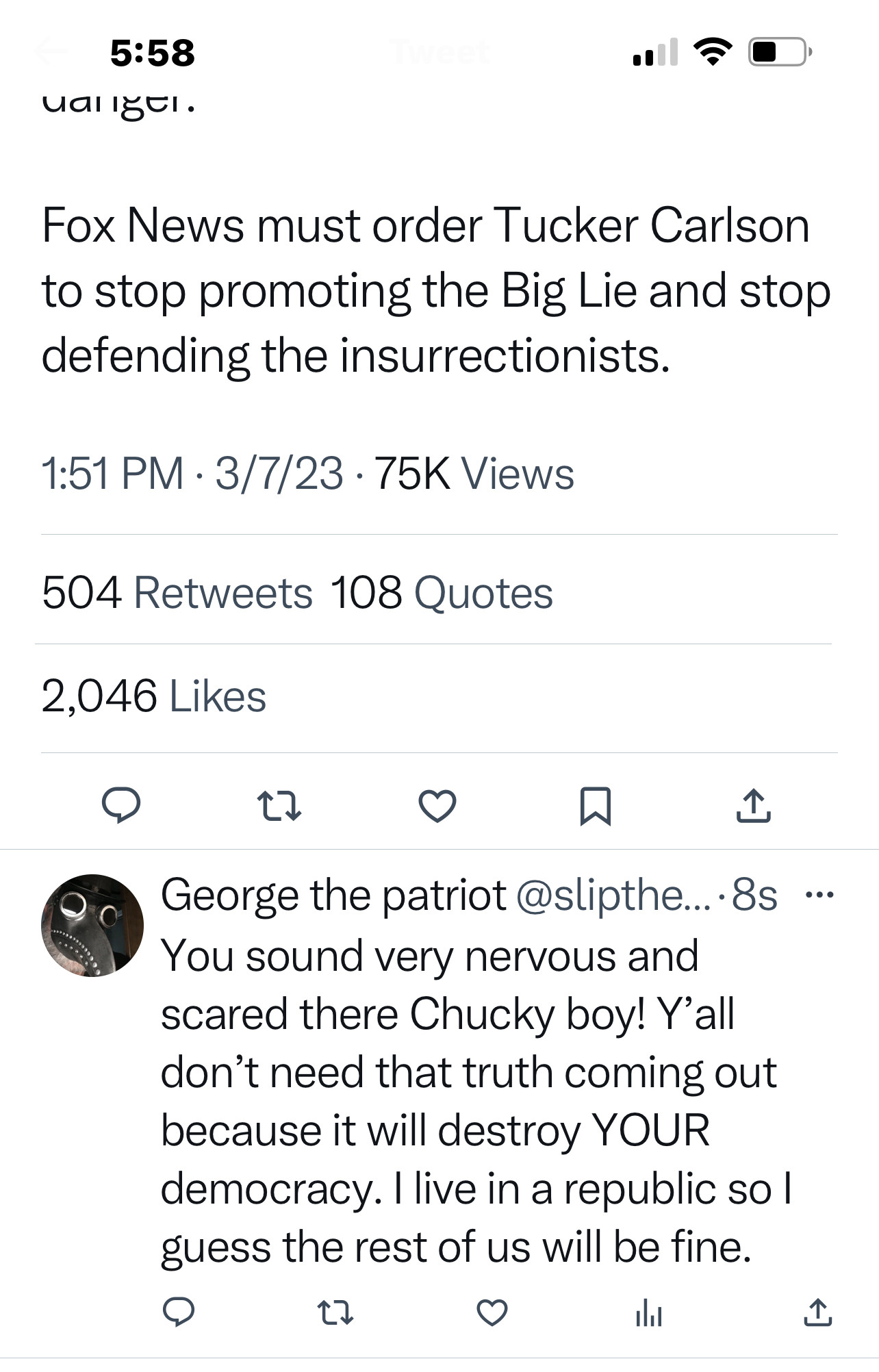The height and width of the screenshot is (1372, 879).
Task: Reply to the main tweet
Action: [121, 804]
